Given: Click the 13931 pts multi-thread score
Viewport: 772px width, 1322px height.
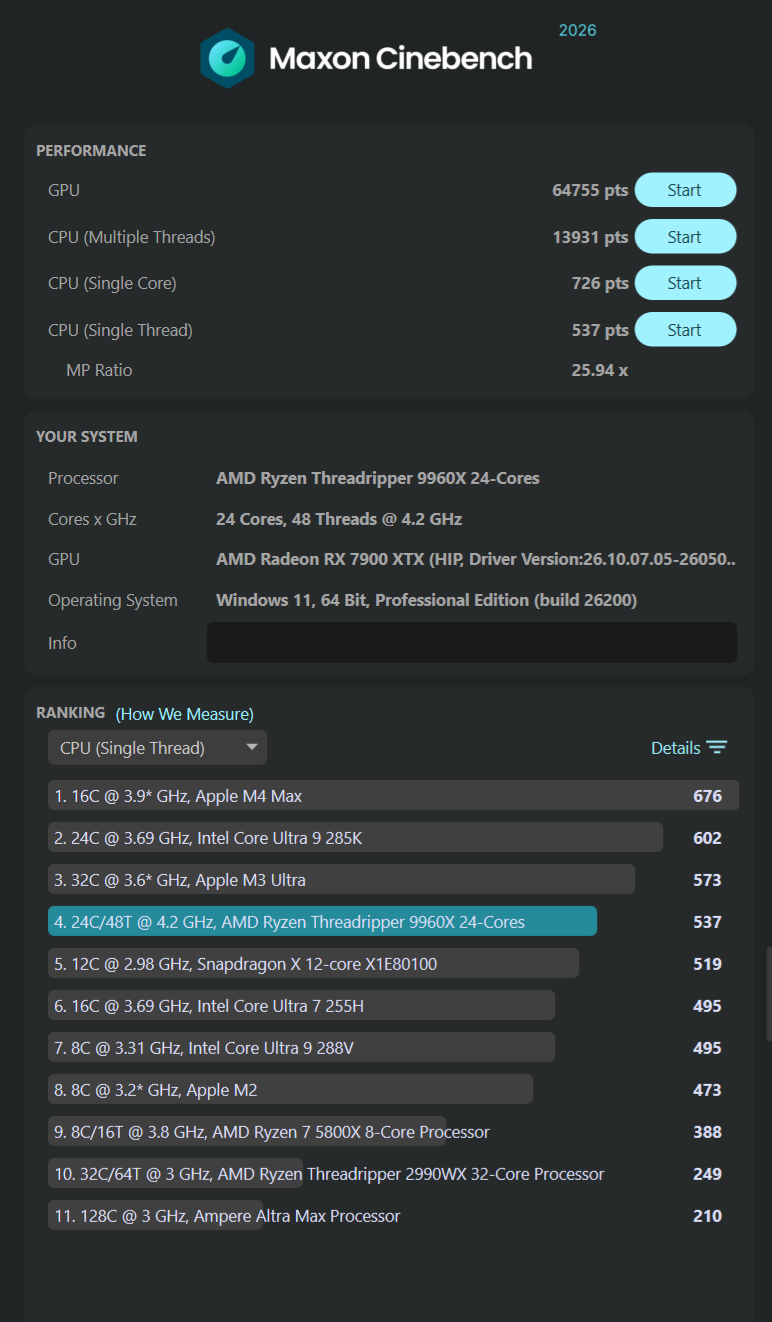Looking at the screenshot, I should (x=590, y=237).
